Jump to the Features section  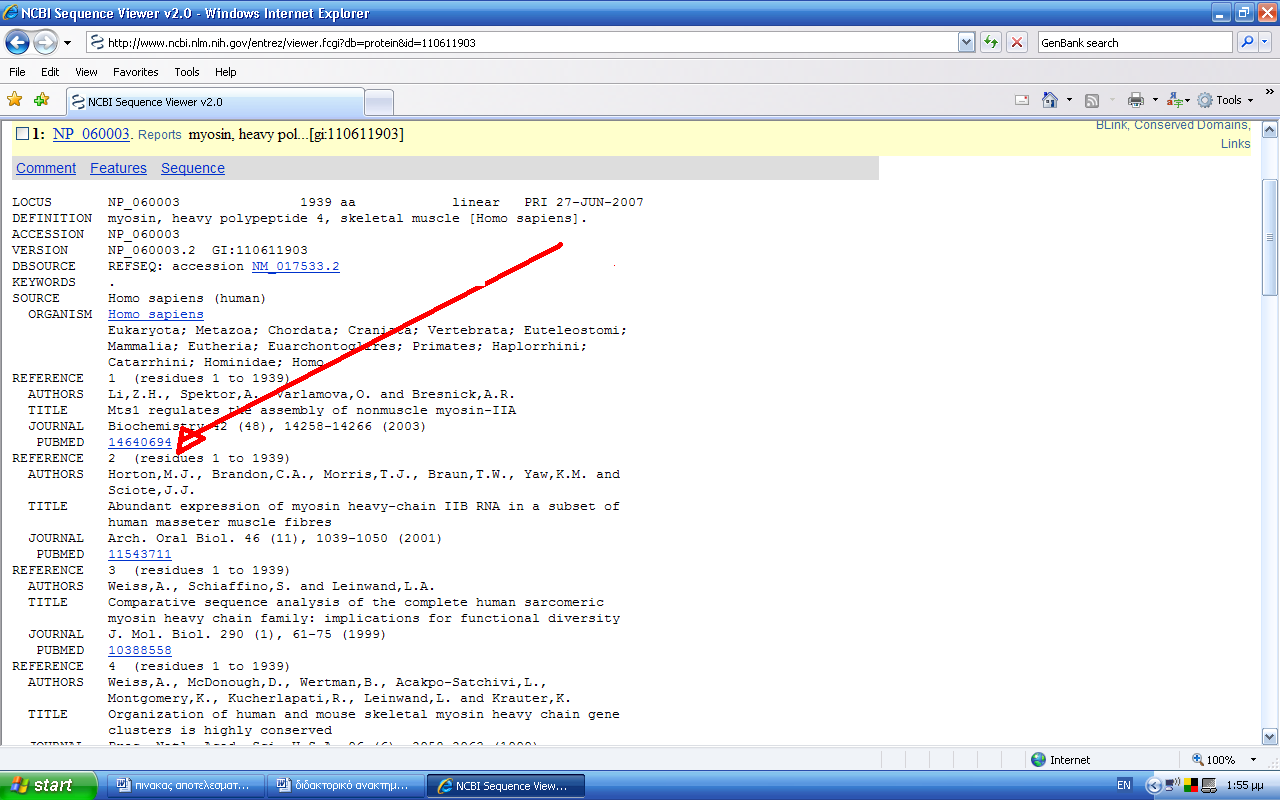118,168
